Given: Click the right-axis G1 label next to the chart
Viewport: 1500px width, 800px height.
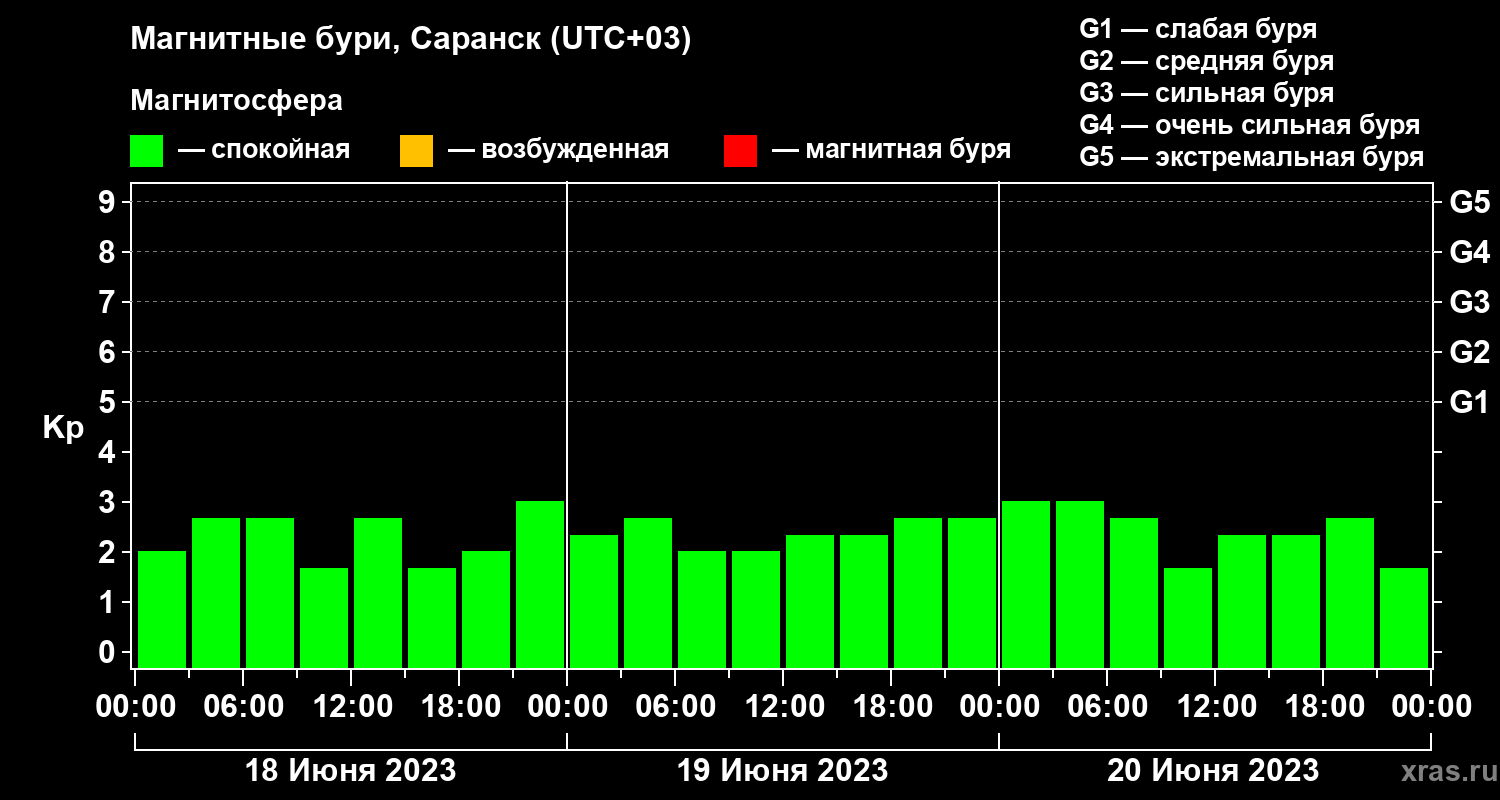Looking at the screenshot, I should [x=1469, y=402].
